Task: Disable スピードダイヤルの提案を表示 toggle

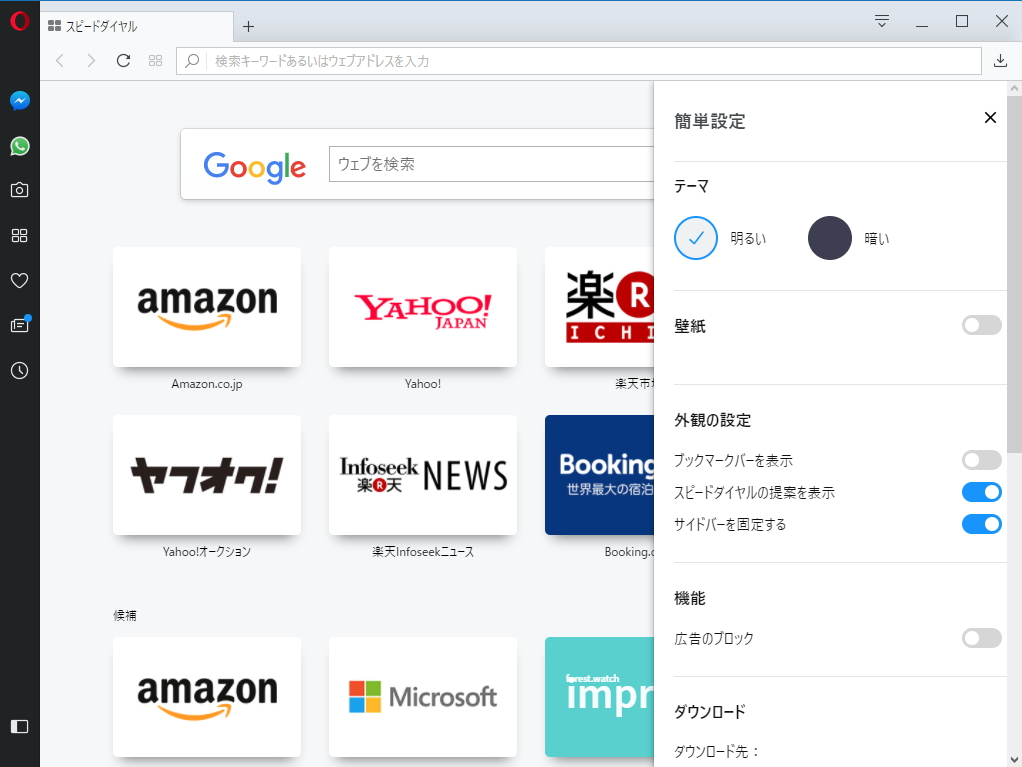Action: coord(982,492)
